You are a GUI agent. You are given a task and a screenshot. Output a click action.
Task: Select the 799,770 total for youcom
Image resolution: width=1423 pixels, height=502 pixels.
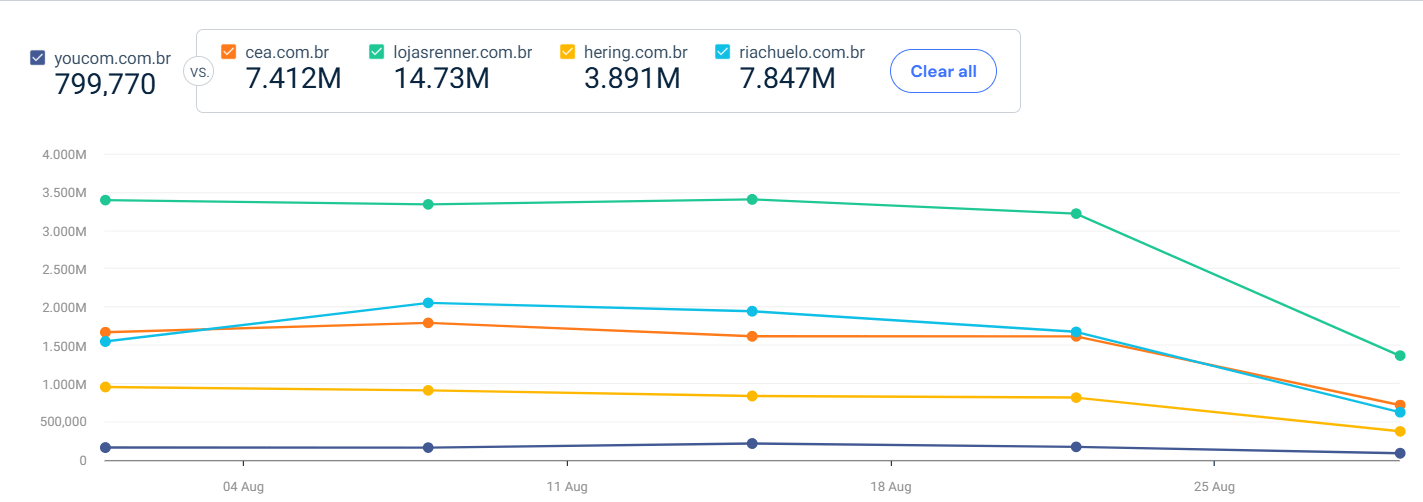(x=105, y=84)
